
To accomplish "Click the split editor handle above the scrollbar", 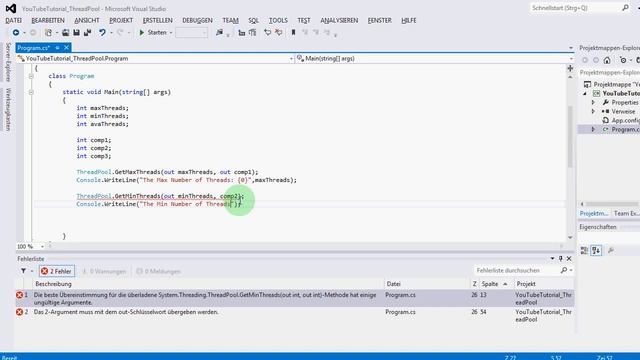I will tap(570, 68).
